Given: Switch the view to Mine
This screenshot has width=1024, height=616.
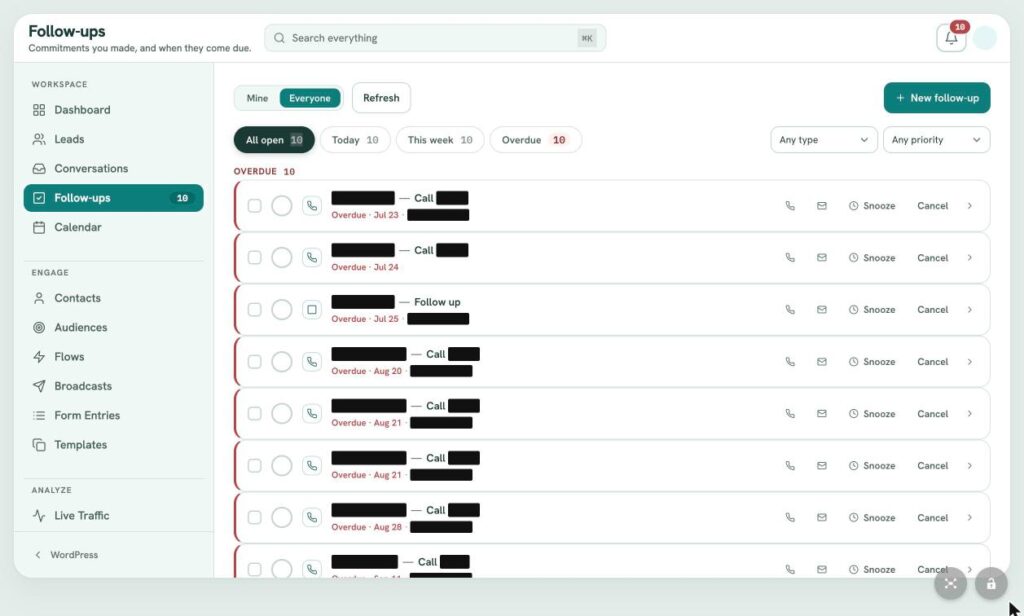Looking at the screenshot, I should click(257, 98).
